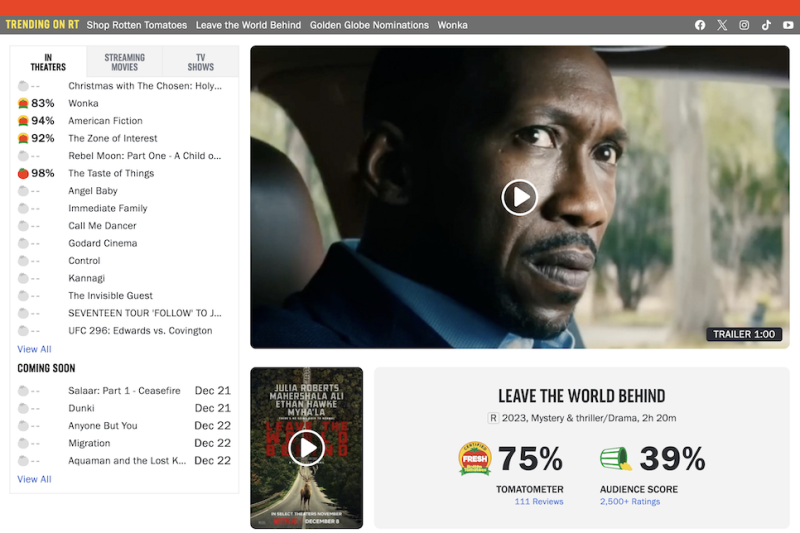Click the Certified Fresh tomatometer badge
The width and height of the screenshot is (800, 533).
pos(475,459)
